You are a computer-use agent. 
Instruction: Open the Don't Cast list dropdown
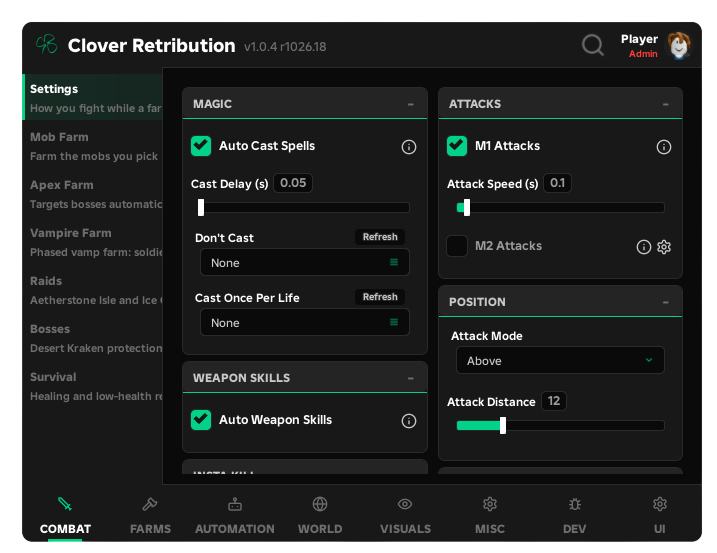click(305, 263)
